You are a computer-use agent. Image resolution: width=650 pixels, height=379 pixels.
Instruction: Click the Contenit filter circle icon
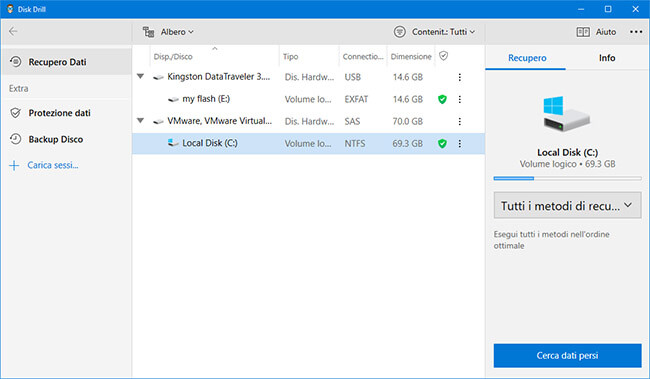pos(400,32)
